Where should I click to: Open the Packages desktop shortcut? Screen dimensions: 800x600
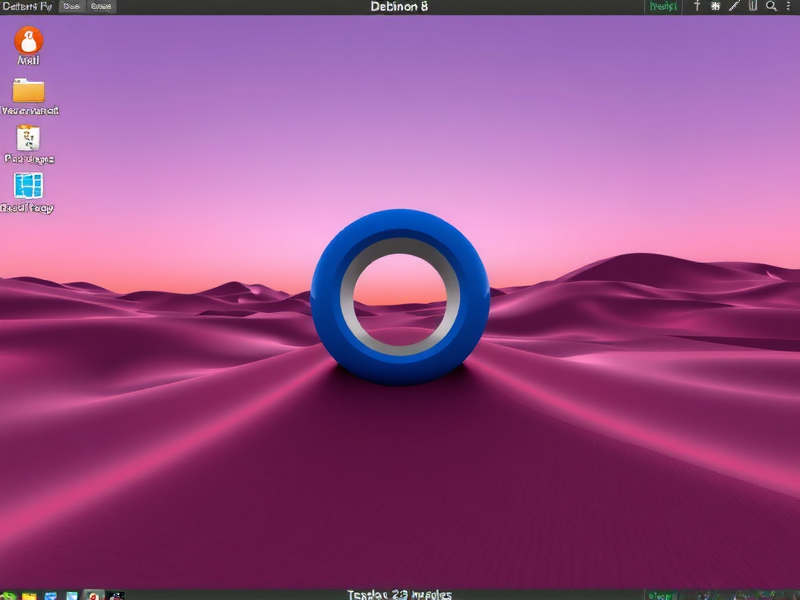27,140
